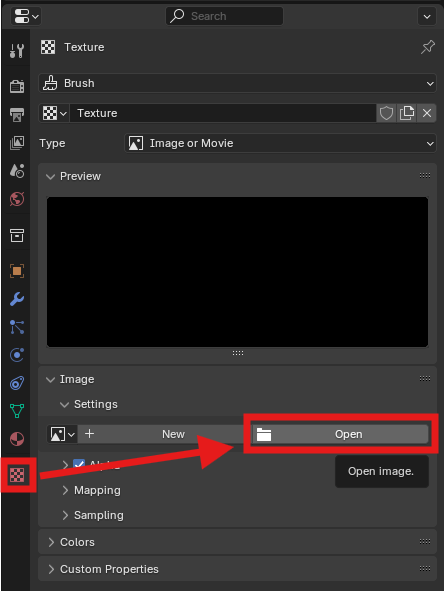Toggle the Alpha checkbox

coord(79,465)
